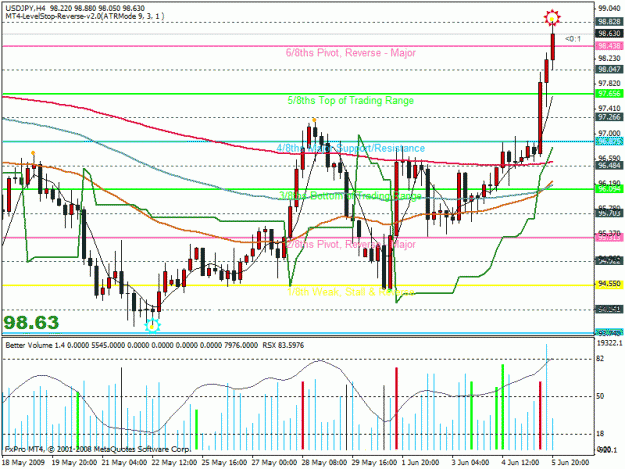Click the FxPro MT4 copyright text
The width and height of the screenshot is (625, 469).
tap(98, 449)
